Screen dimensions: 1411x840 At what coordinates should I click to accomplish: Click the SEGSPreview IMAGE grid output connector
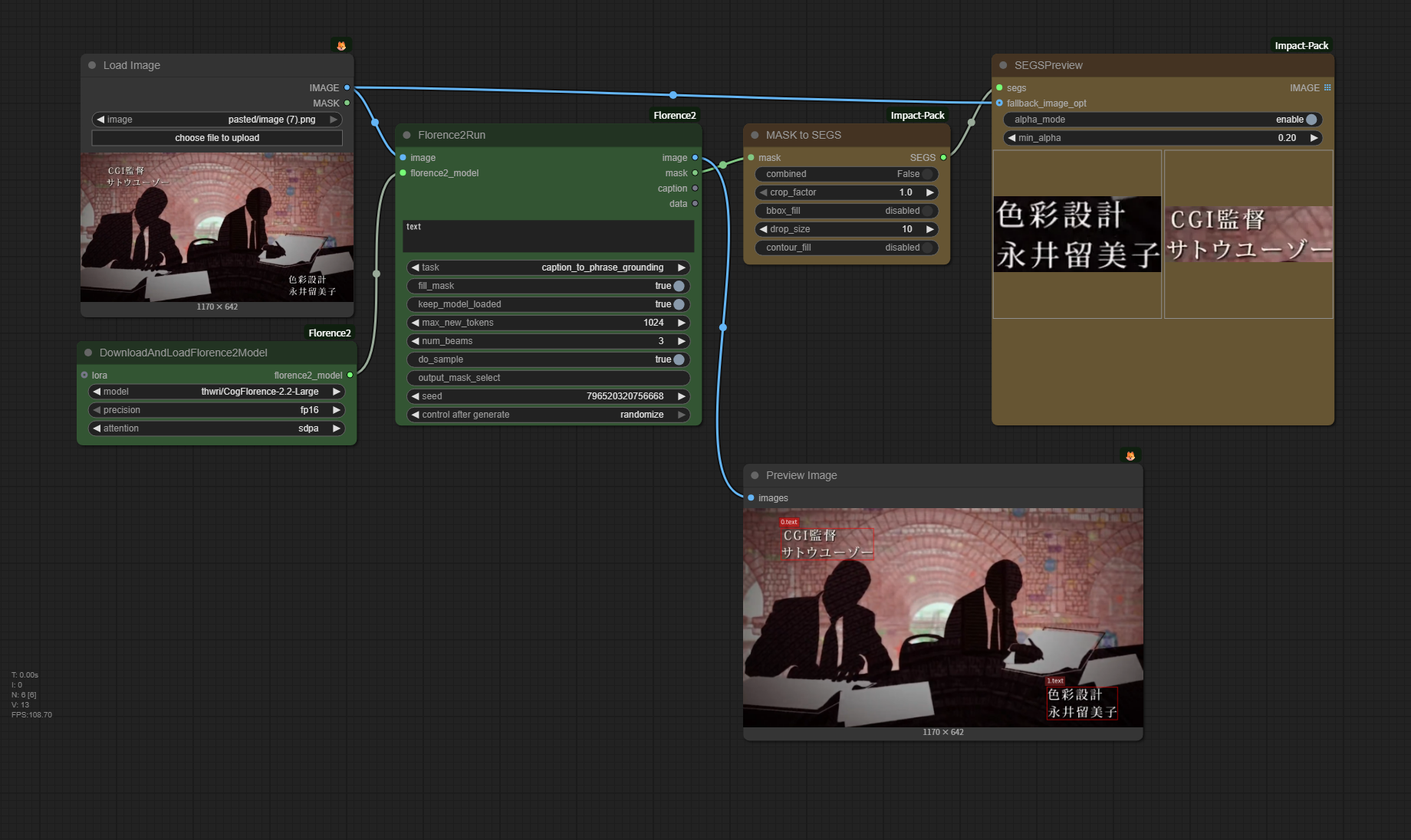pos(1327,87)
